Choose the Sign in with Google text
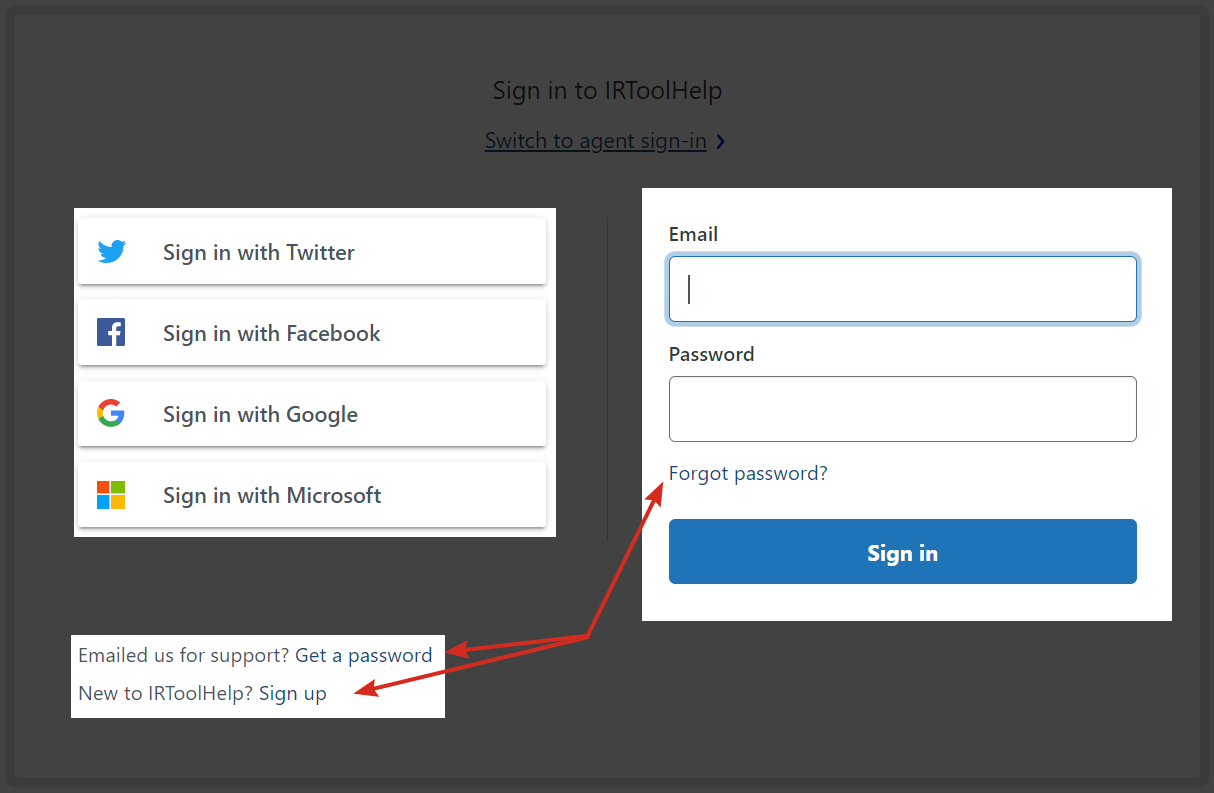The image size is (1214, 793). [260, 414]
